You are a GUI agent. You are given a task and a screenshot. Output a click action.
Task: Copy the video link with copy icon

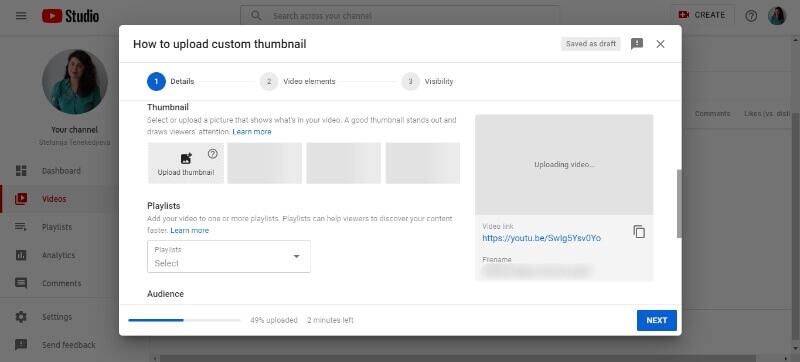pos(639,231)
